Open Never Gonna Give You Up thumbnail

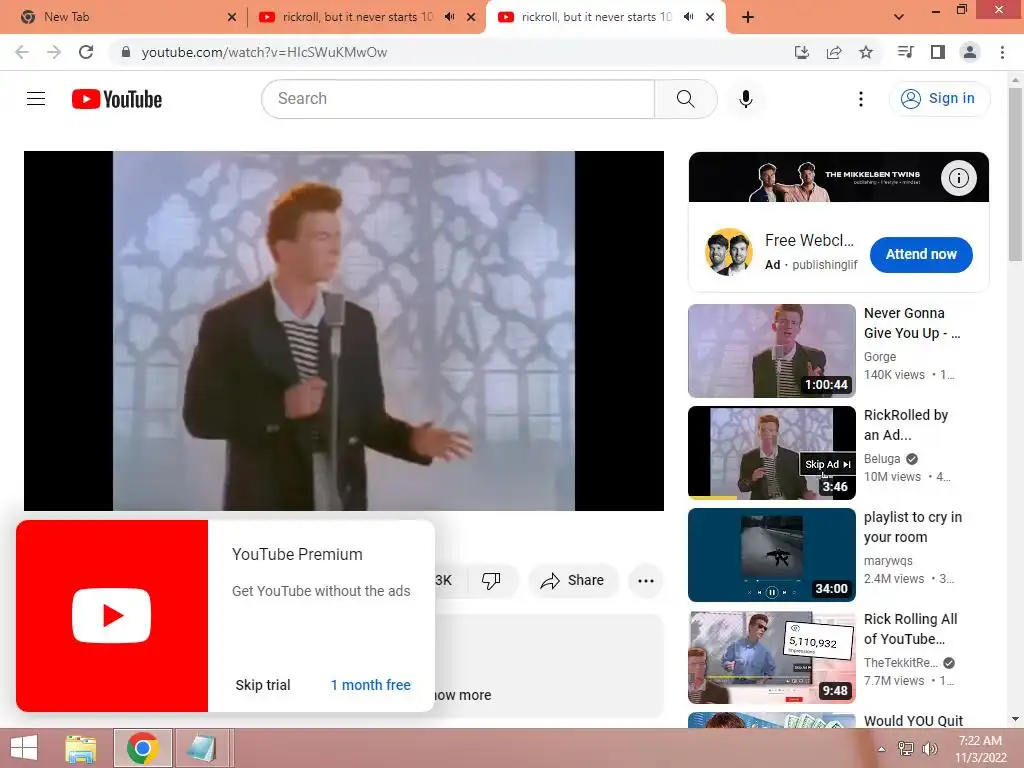pos(771,351)
